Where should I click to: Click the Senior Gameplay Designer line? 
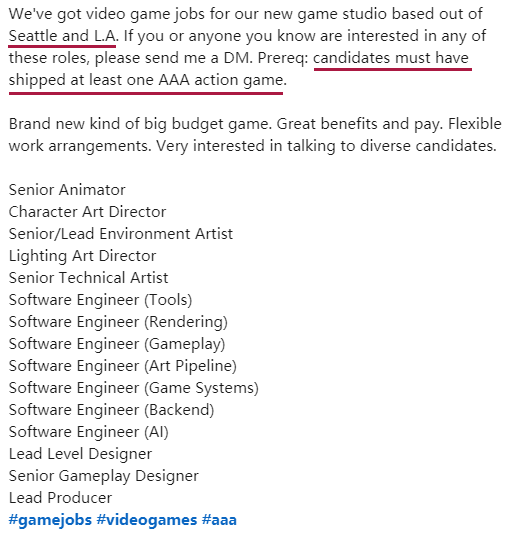pyautogui.click(x=103, y=476)
